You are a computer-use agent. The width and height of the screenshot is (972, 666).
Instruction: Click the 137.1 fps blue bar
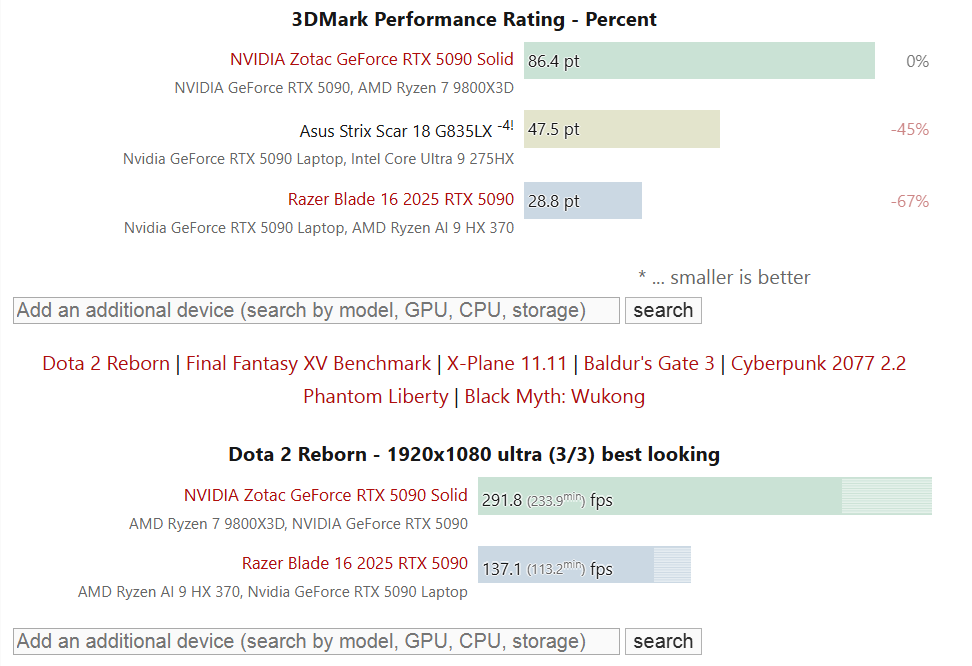pyautogui.click(x=584, y=564)
